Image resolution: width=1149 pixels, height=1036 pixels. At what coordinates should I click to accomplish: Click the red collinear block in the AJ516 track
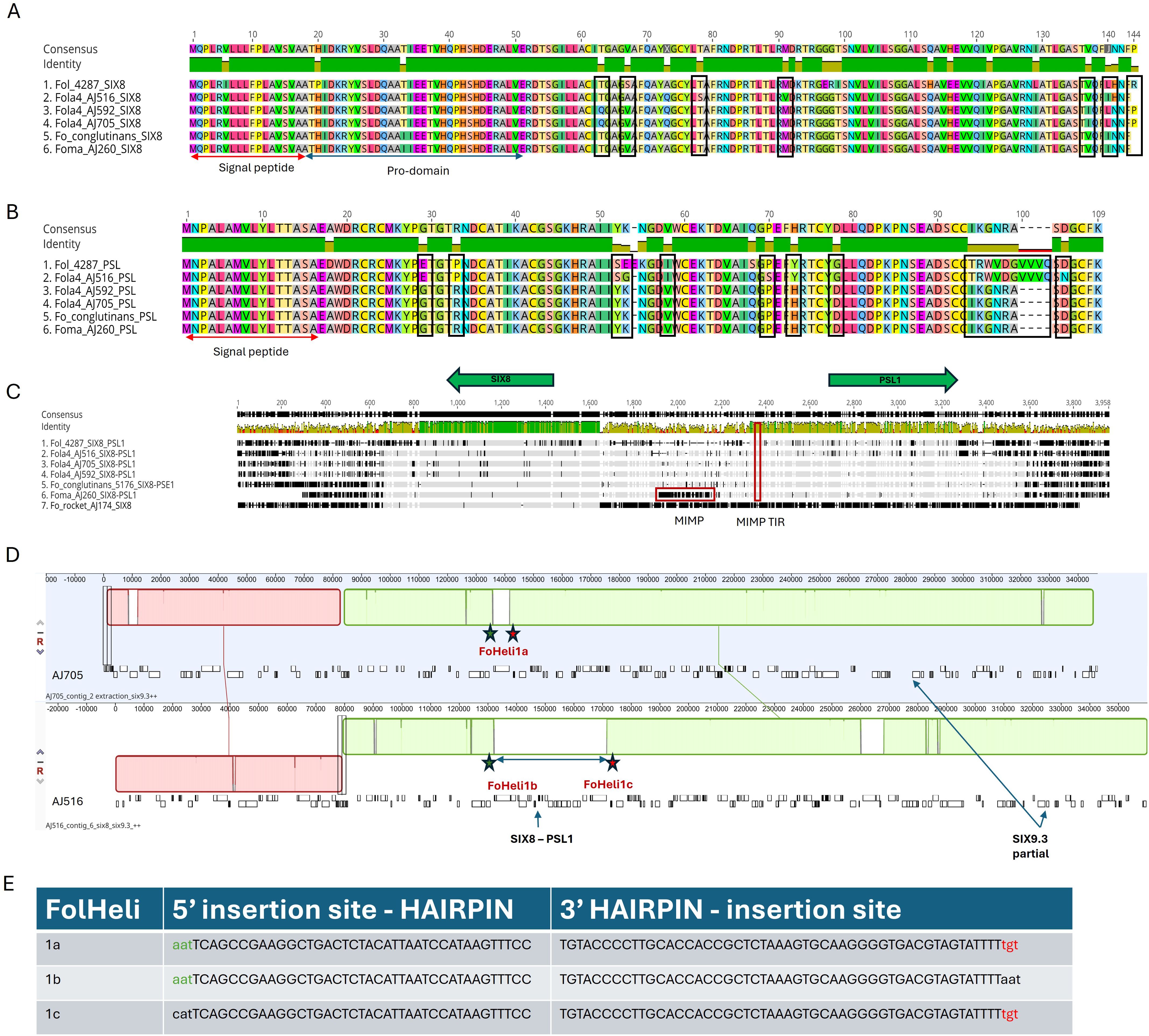coord(229,774)
